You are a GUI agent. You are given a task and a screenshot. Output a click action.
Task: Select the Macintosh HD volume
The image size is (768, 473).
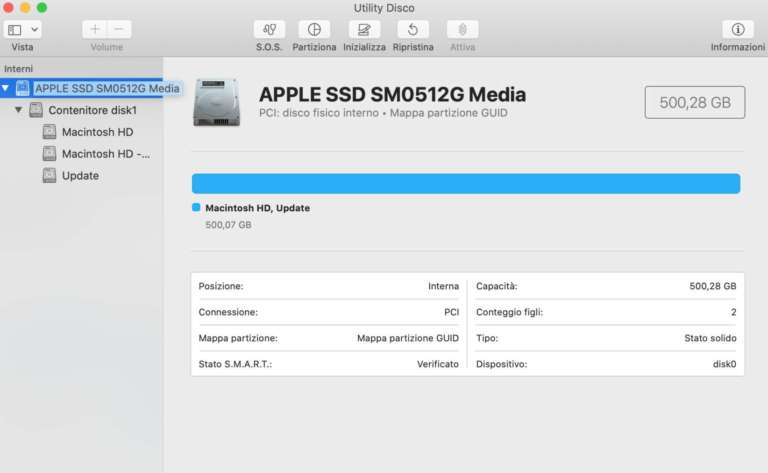coord(97,132)
